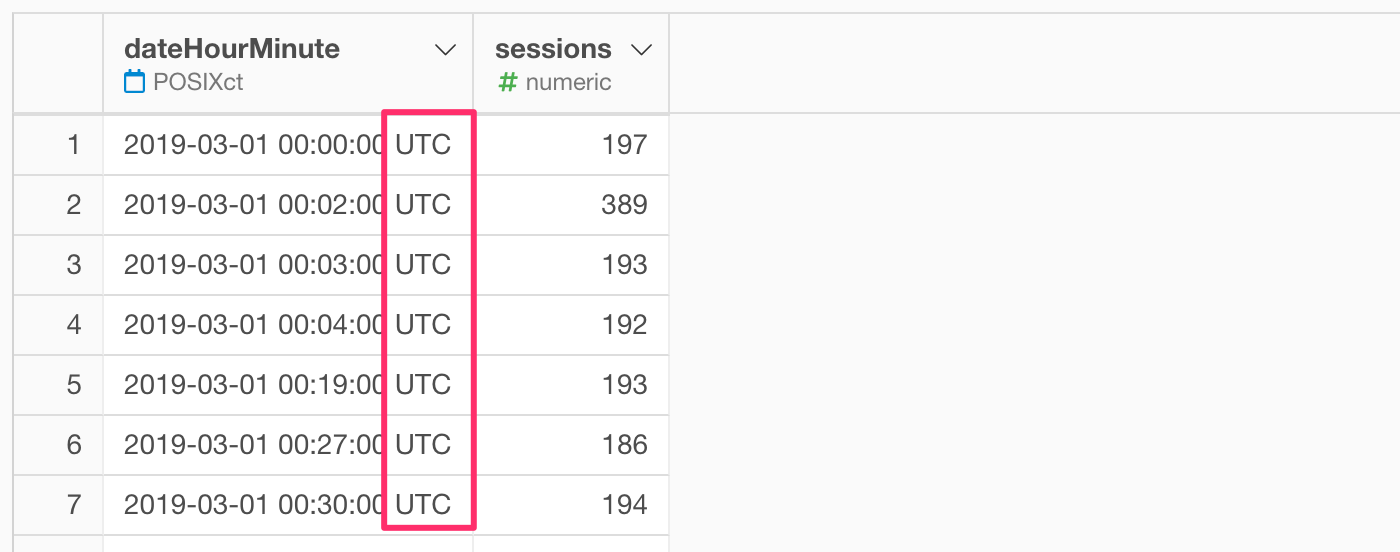This screenshot has width=1400, height=552.
Task: Select the sessions column header
Action: pyautogui.click(x=571, y=63)
